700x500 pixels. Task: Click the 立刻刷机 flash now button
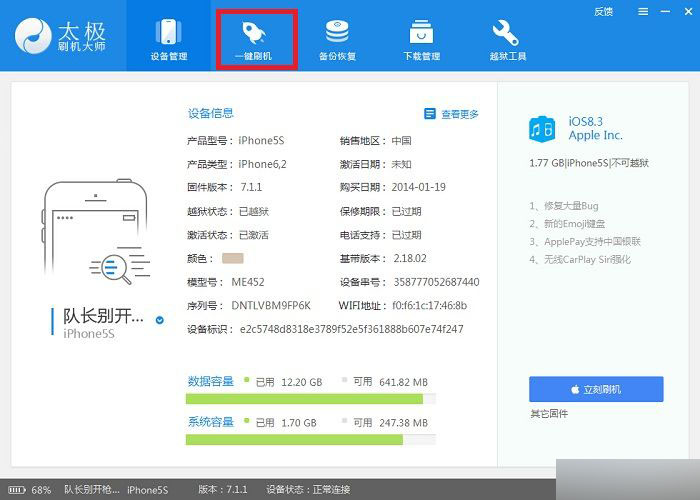point(596,389)
